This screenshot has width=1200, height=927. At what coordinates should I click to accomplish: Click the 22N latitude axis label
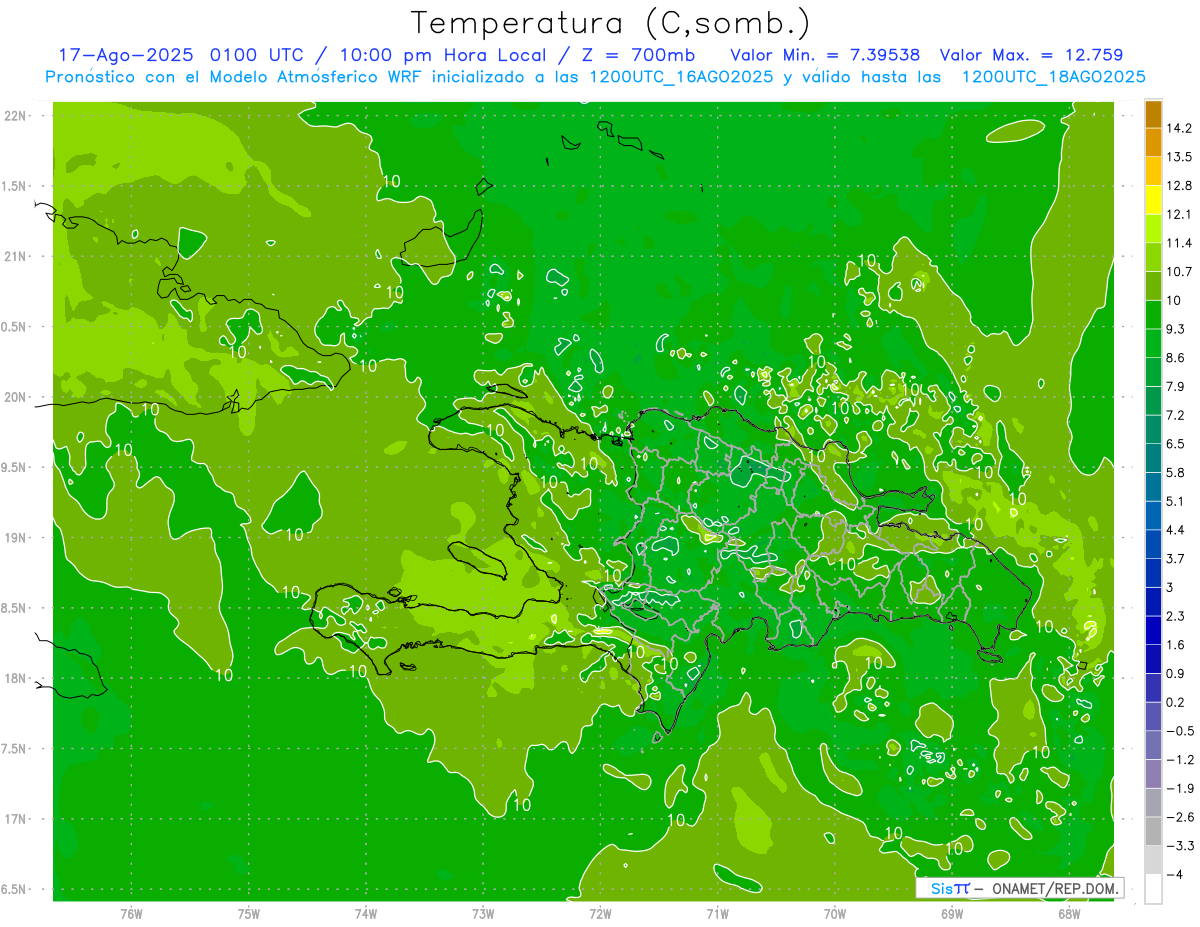click(14, 115)
